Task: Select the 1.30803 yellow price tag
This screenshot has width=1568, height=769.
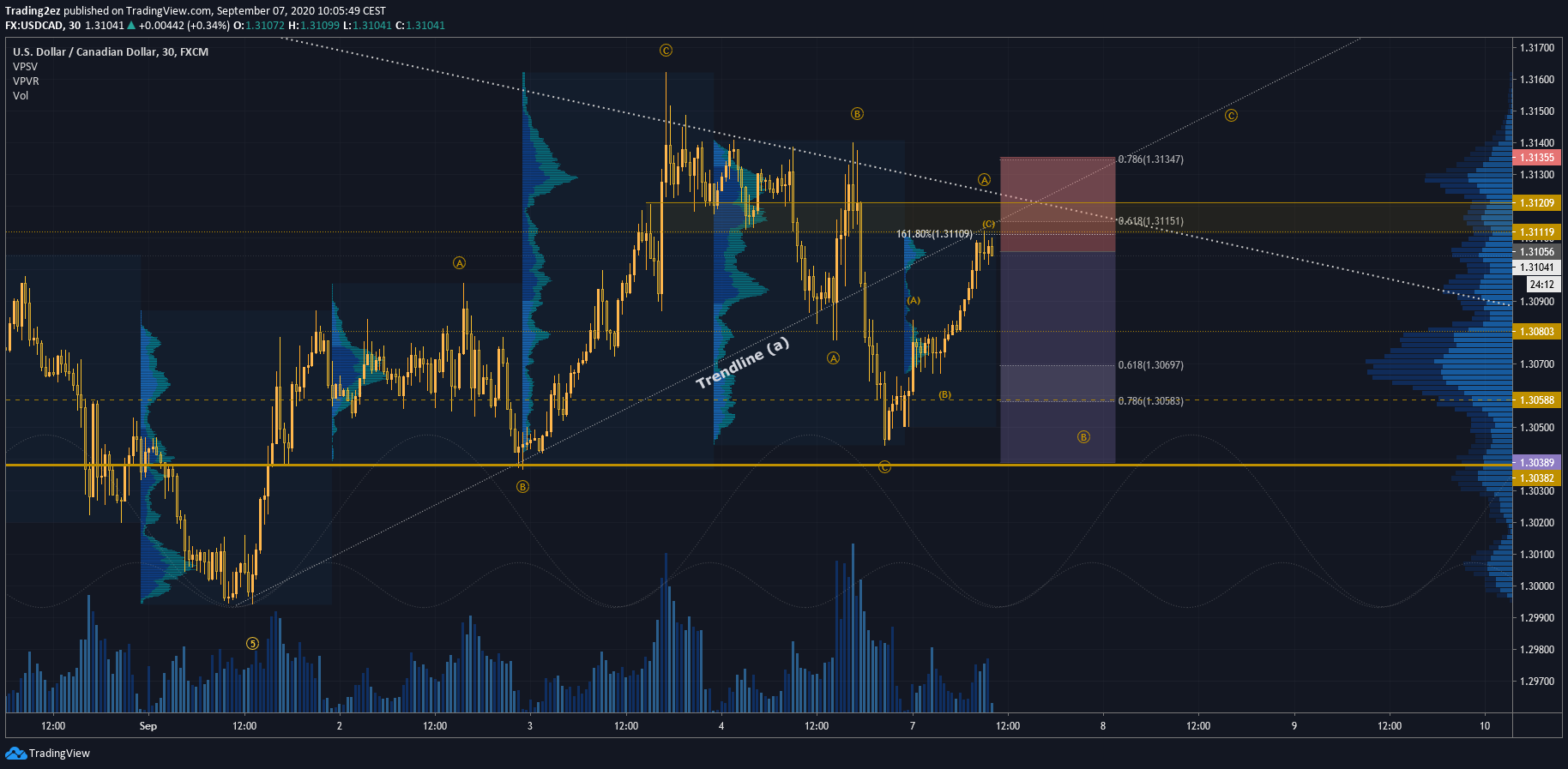Action: click(1536, 332)
